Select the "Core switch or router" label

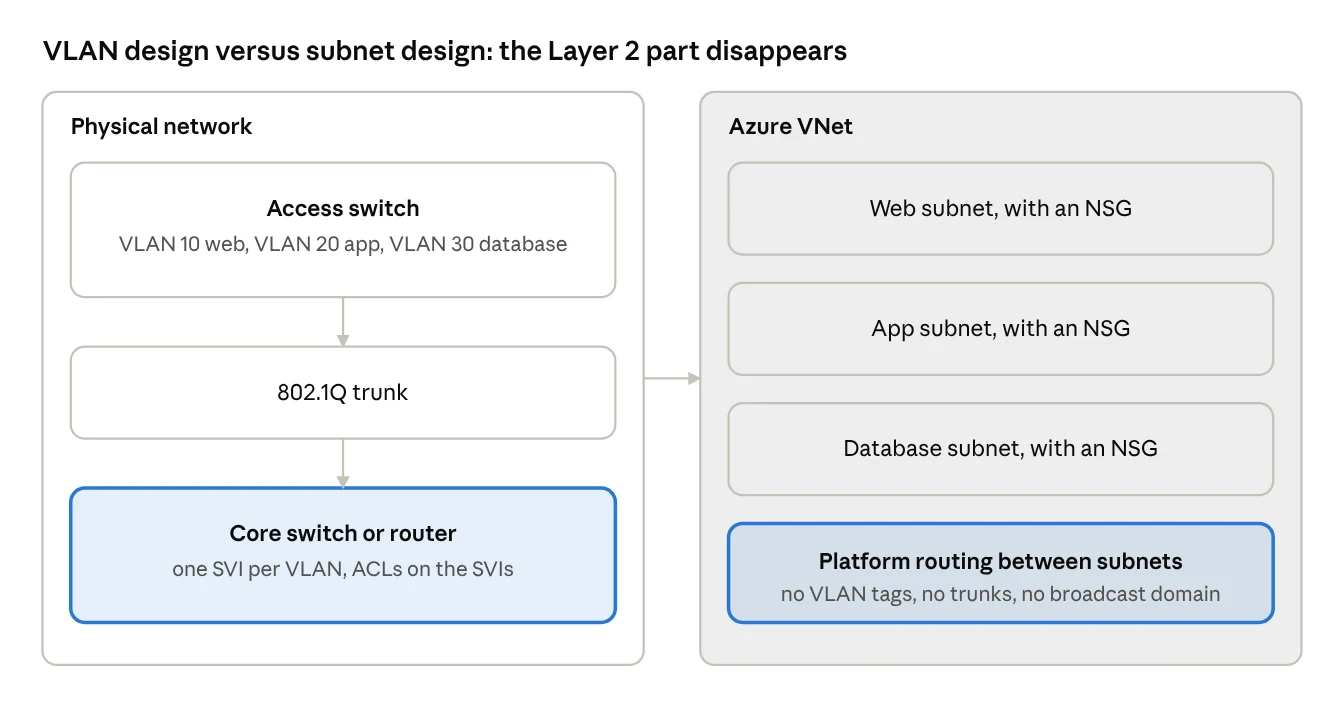pos(343,534)
